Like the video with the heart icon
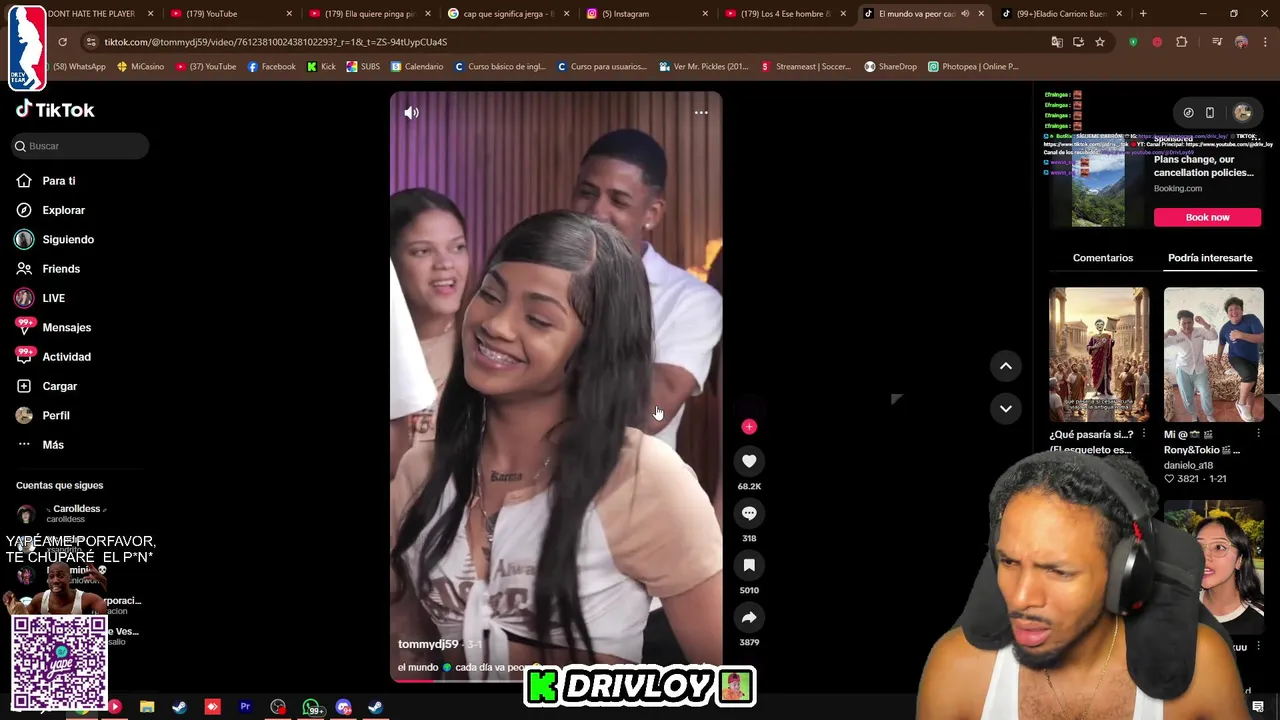 [x=749, y=461]
